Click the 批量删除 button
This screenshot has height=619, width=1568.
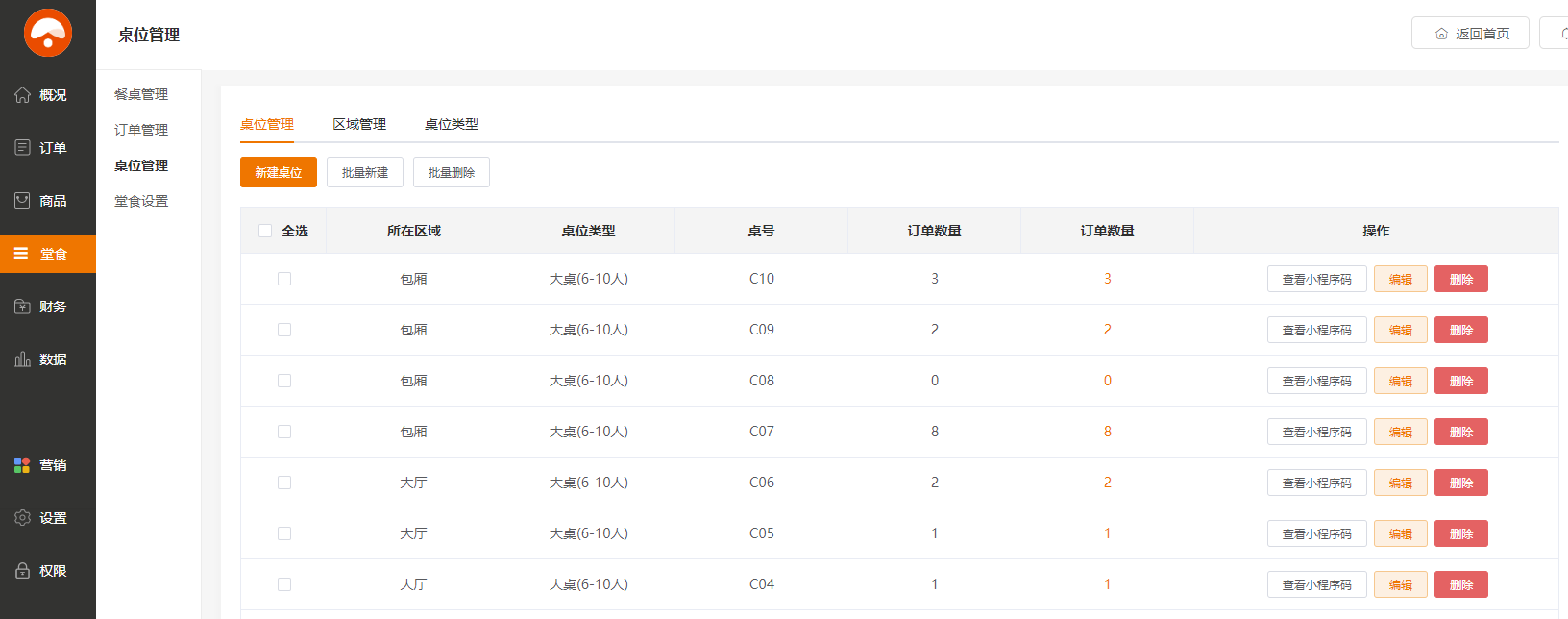(452, 172)
